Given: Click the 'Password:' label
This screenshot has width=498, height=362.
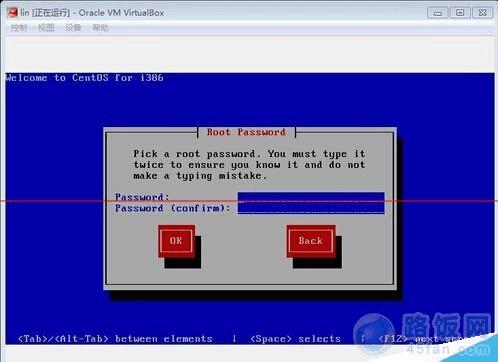Looking at the screenshot, I should pos(142,197).
